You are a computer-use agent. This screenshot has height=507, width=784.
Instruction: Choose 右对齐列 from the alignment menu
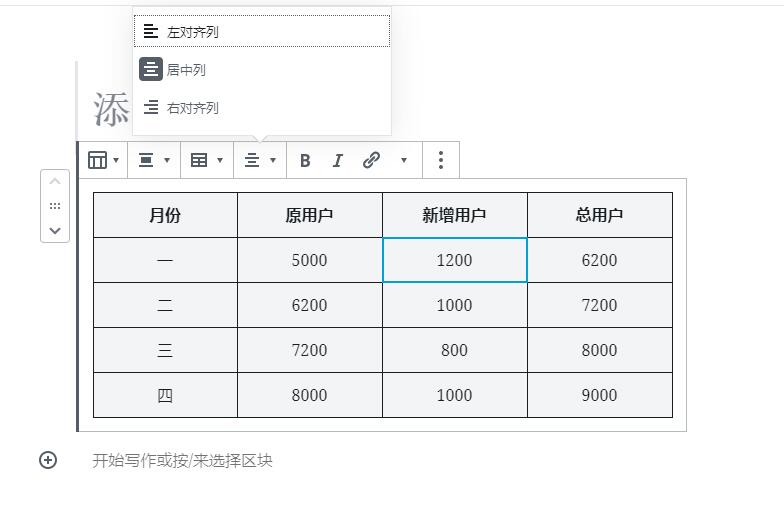262,107
